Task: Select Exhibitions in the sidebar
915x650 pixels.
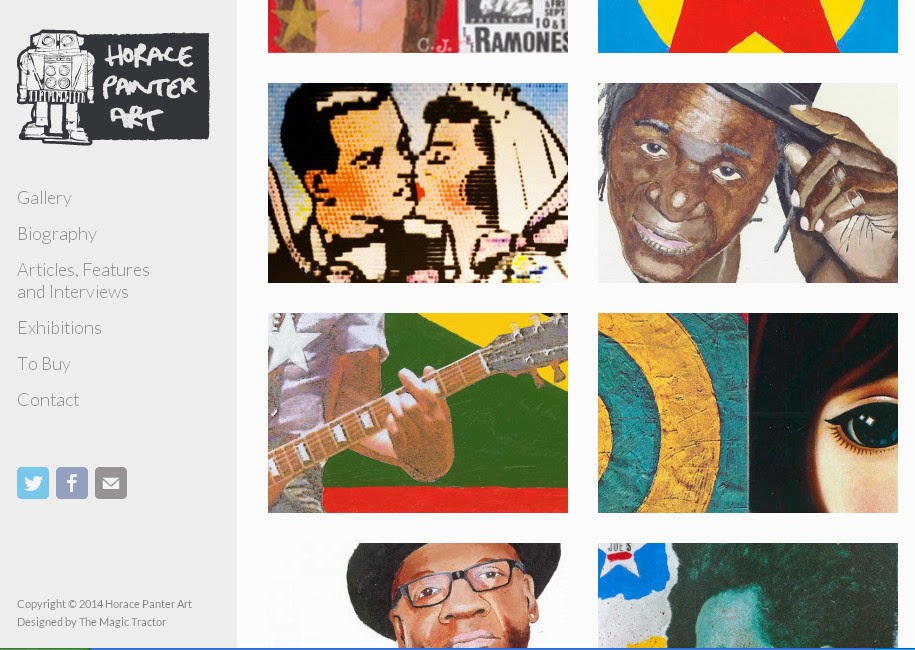Action: 60,328
